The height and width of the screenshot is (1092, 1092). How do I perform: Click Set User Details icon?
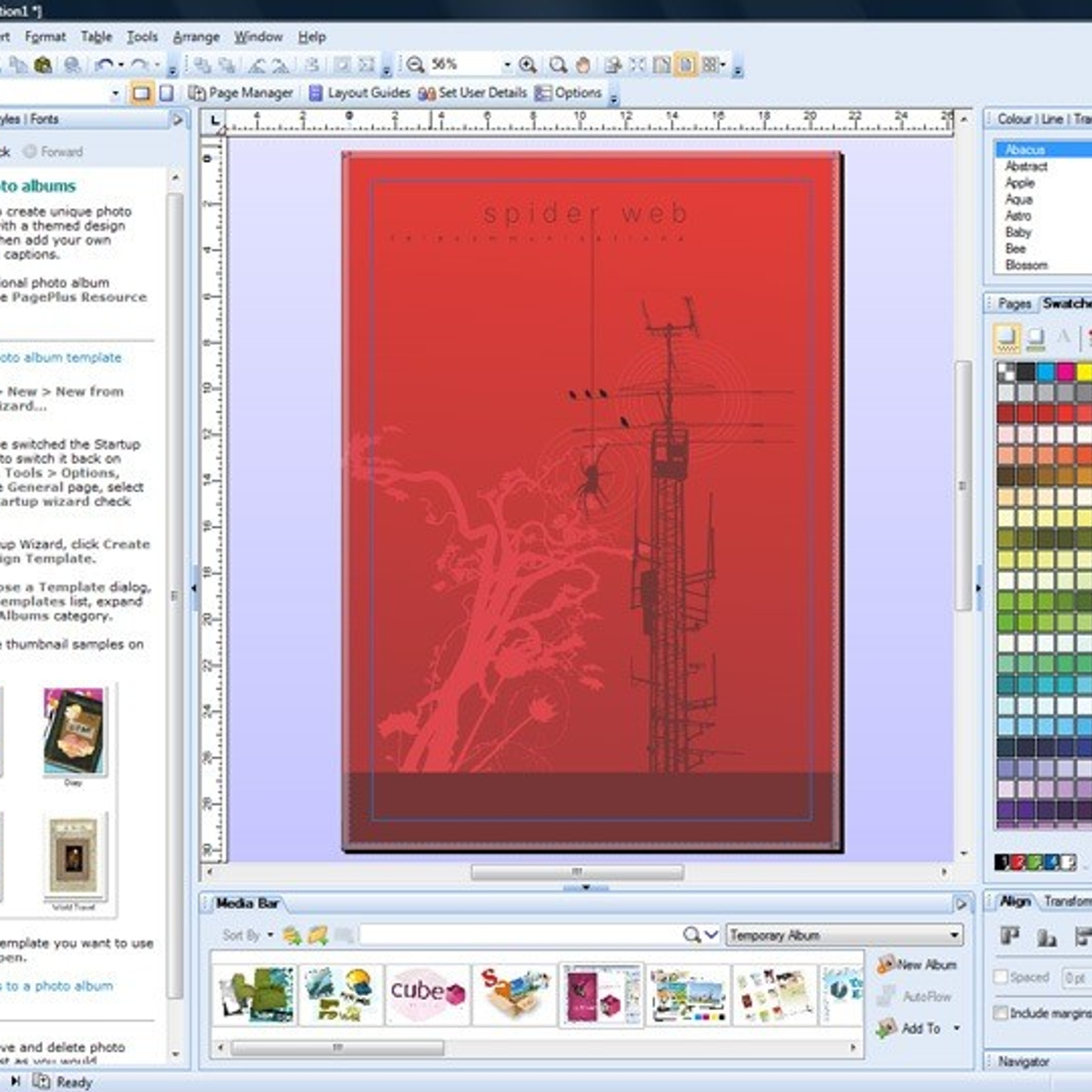click(x=427, y=93)
